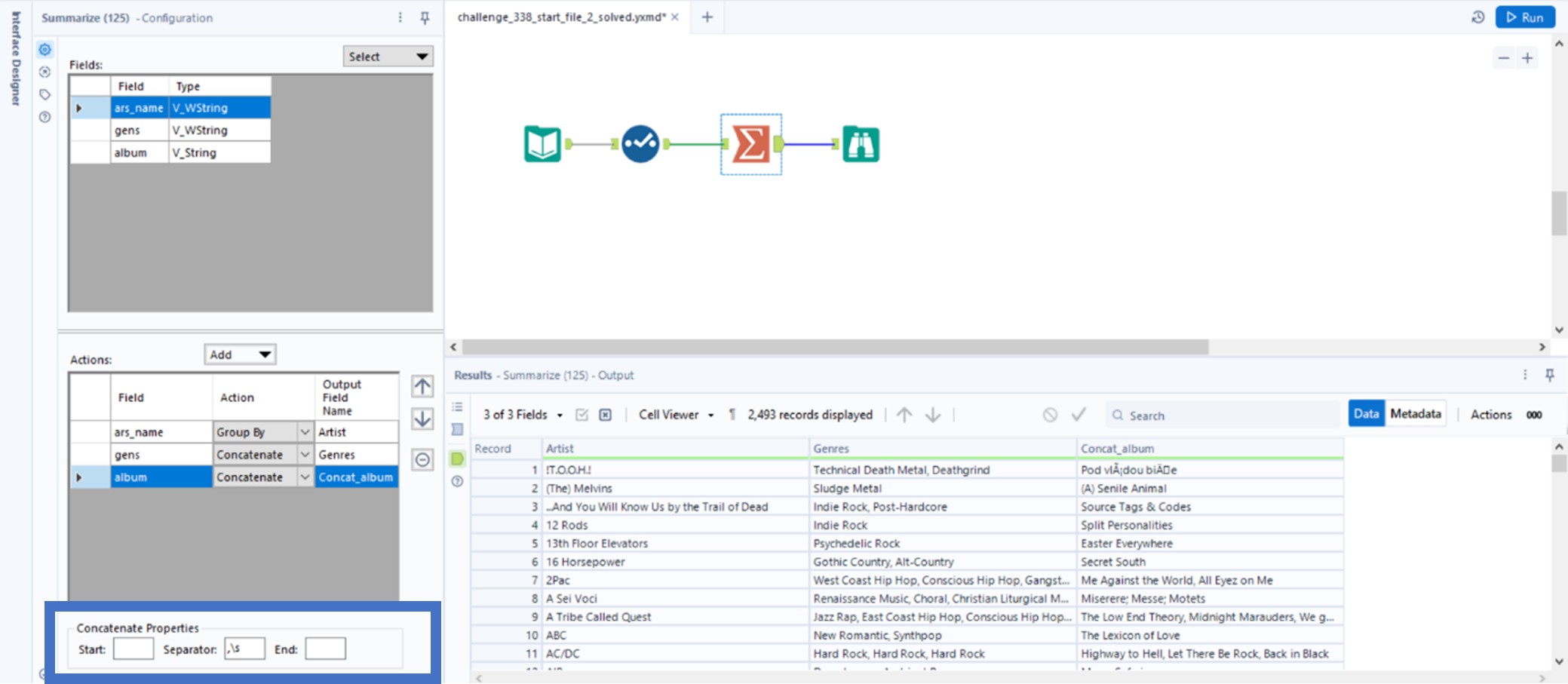
Task: Remove the selected action
Action: click(x=422, y=459)
